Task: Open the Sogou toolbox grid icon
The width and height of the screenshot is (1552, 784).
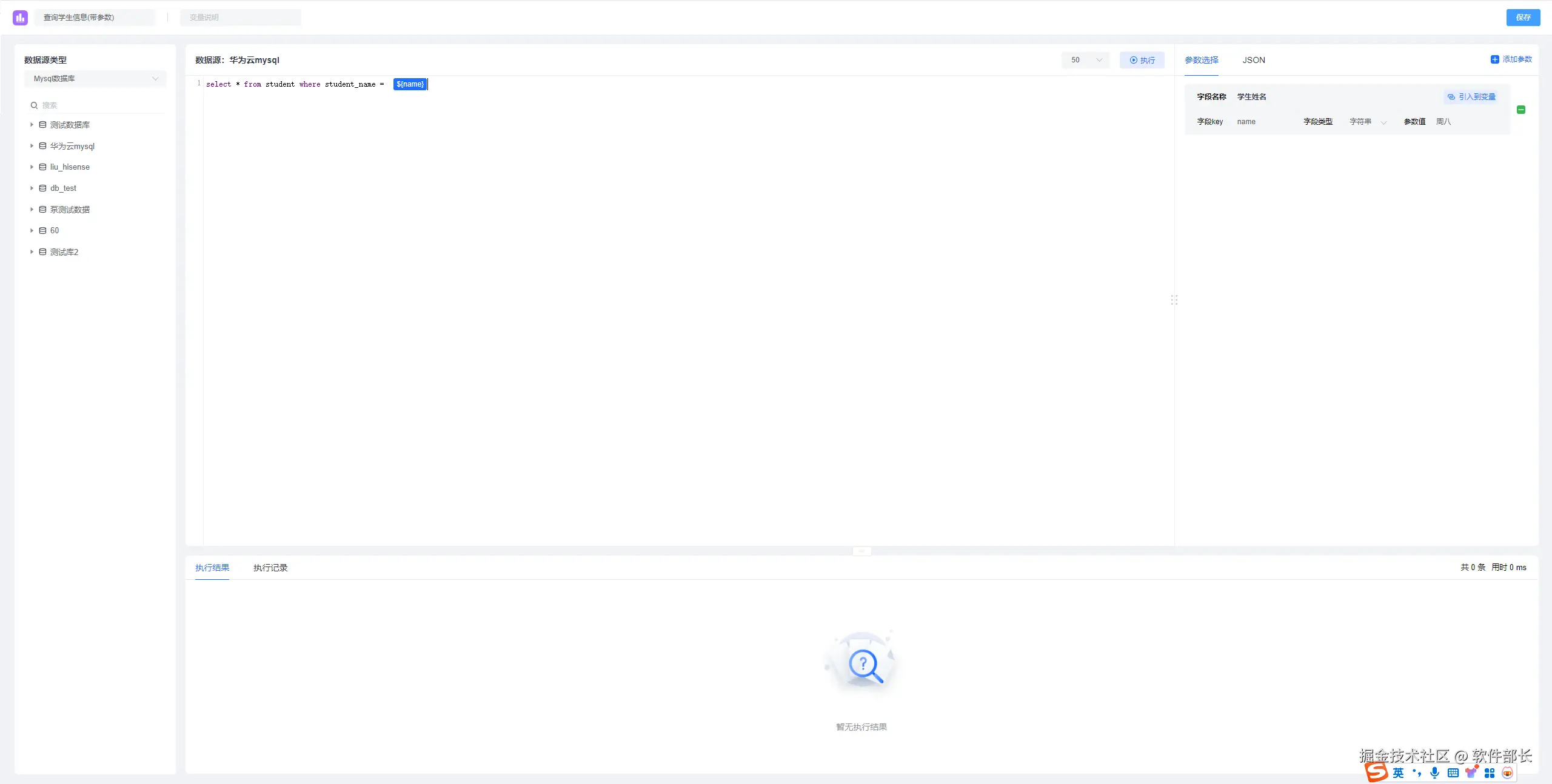Action: tap(1490, 772)
